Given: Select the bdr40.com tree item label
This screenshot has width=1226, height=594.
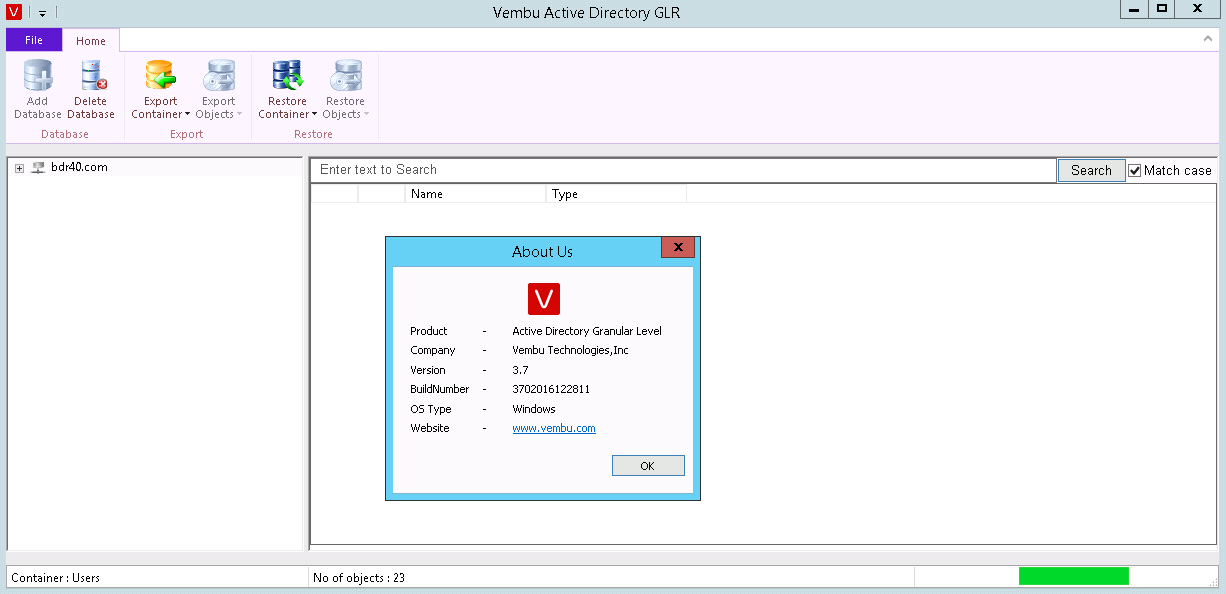Looking at the screenshot, I should tap(79, 167).
